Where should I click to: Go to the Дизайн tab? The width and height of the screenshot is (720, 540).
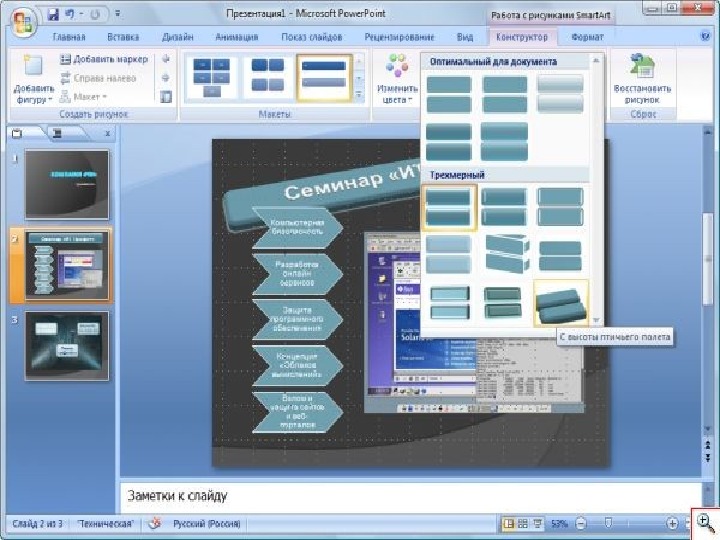[x=178, y=37]
